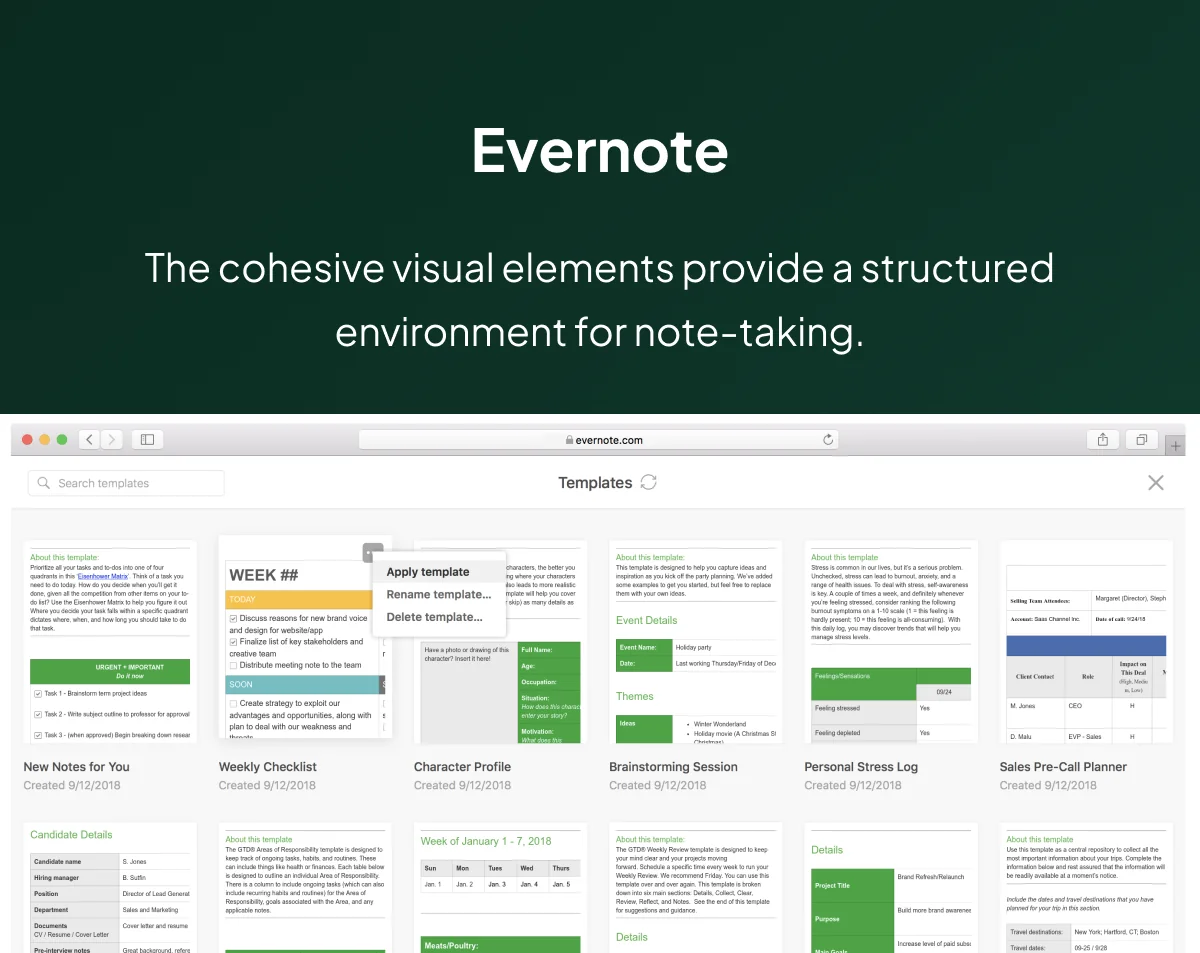Open the Personal Stress Log thumbnail
This screenshot has height=953, width=1200.
point(891,640)
